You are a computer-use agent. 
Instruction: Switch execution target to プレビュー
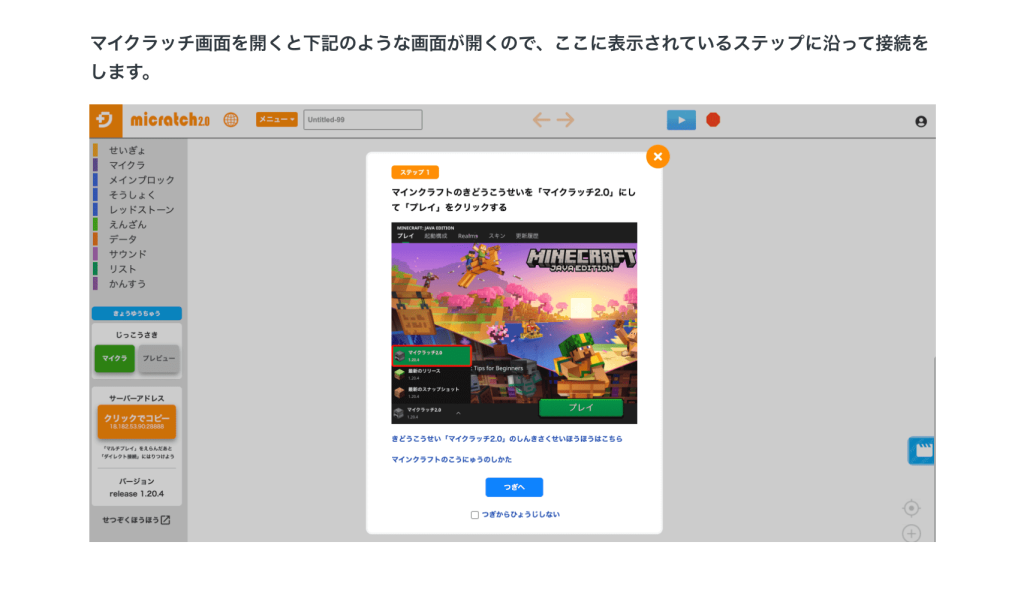tap(157, 358)
